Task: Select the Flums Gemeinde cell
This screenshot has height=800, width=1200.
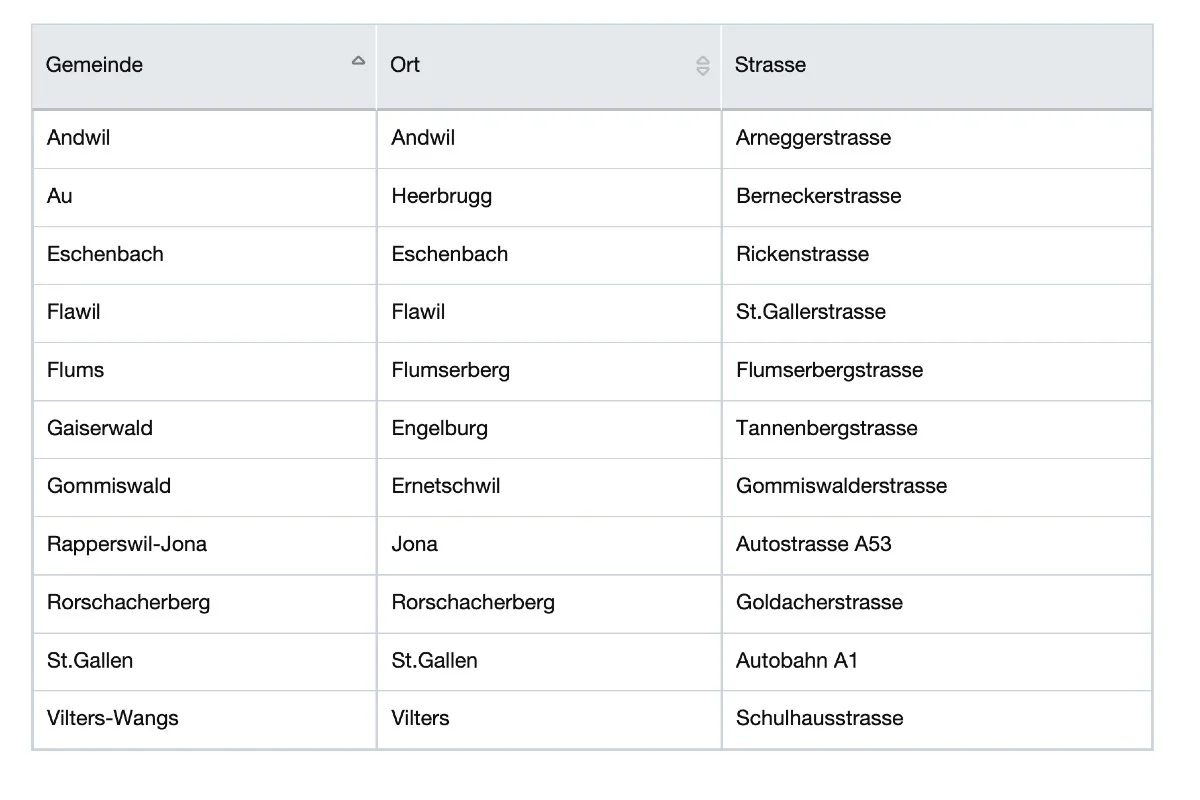Action: tap(204, 371)
